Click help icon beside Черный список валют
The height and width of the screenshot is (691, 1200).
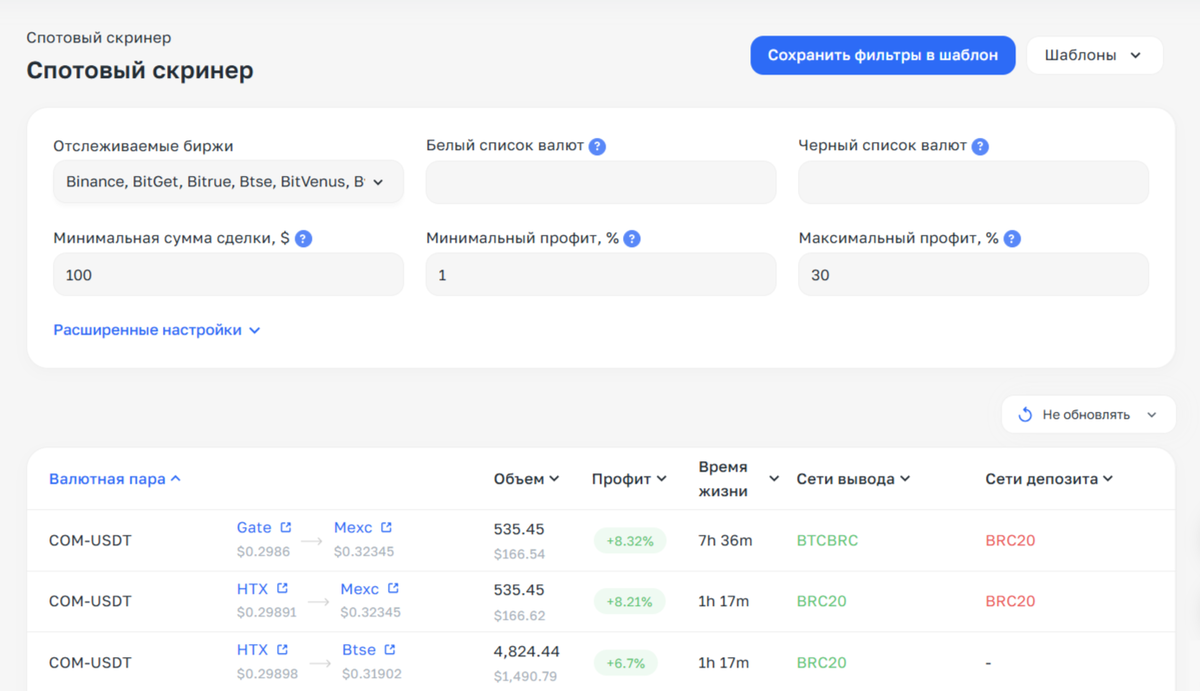point(980,146)
